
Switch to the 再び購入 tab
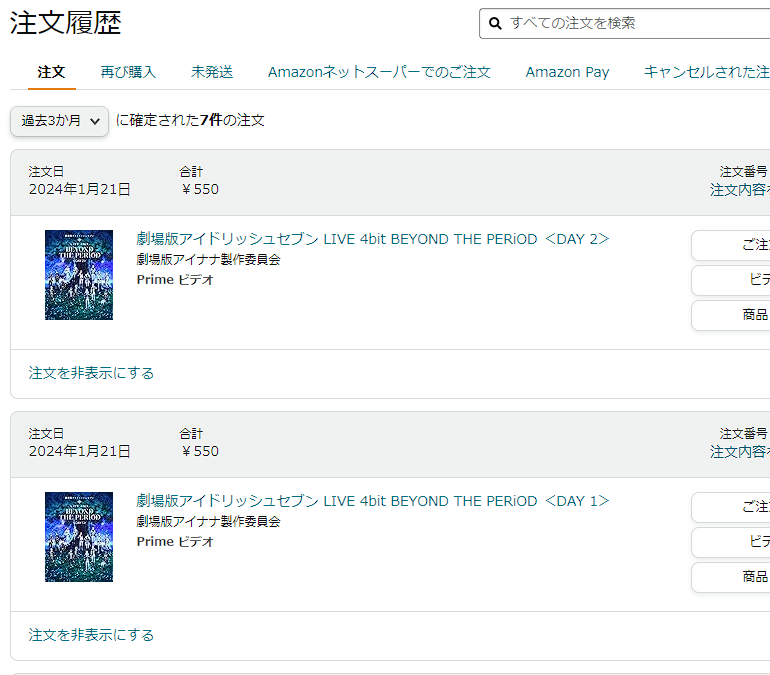[x=128, y=72]
